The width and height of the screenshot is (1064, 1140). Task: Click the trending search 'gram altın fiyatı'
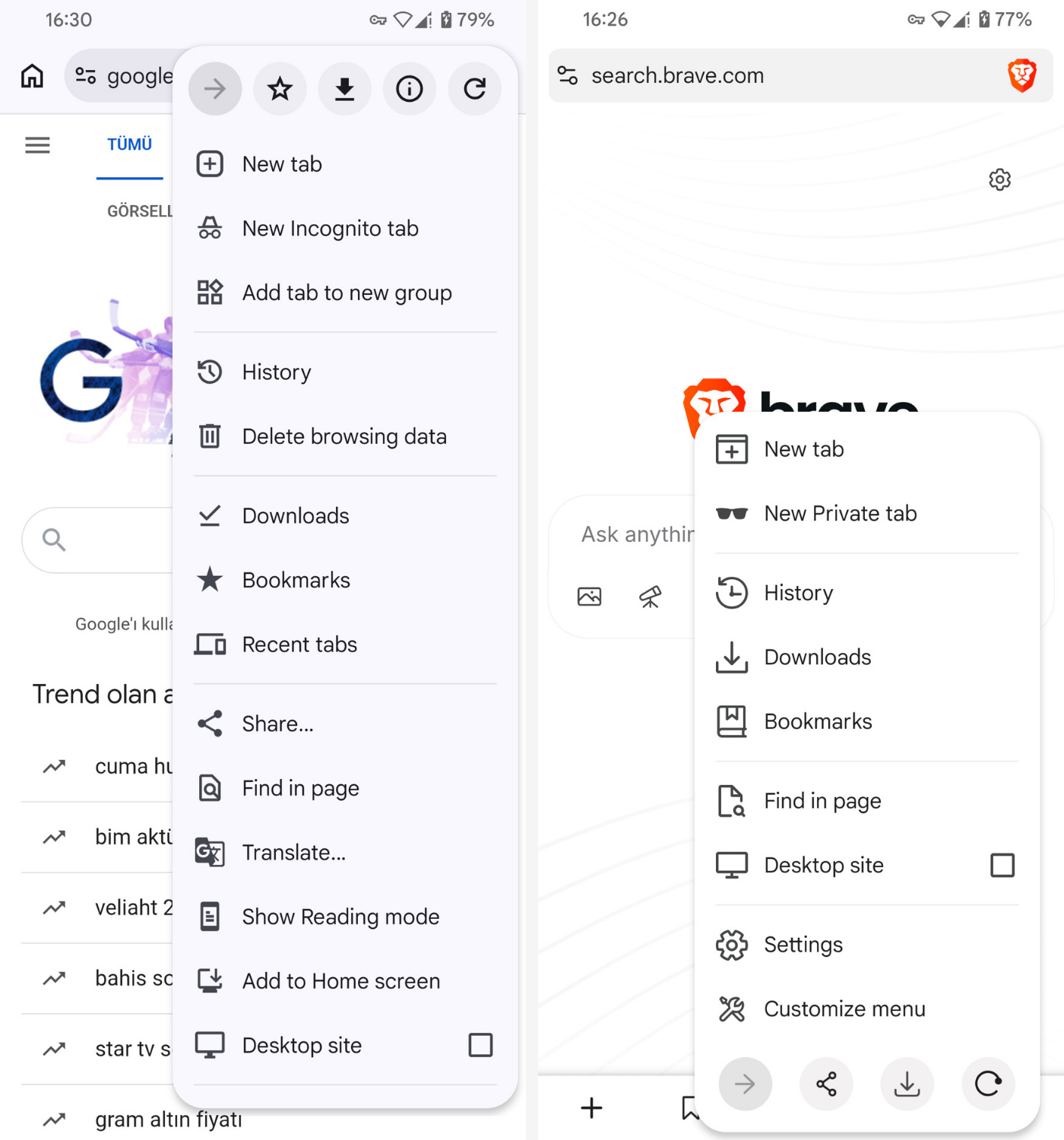168,1119
